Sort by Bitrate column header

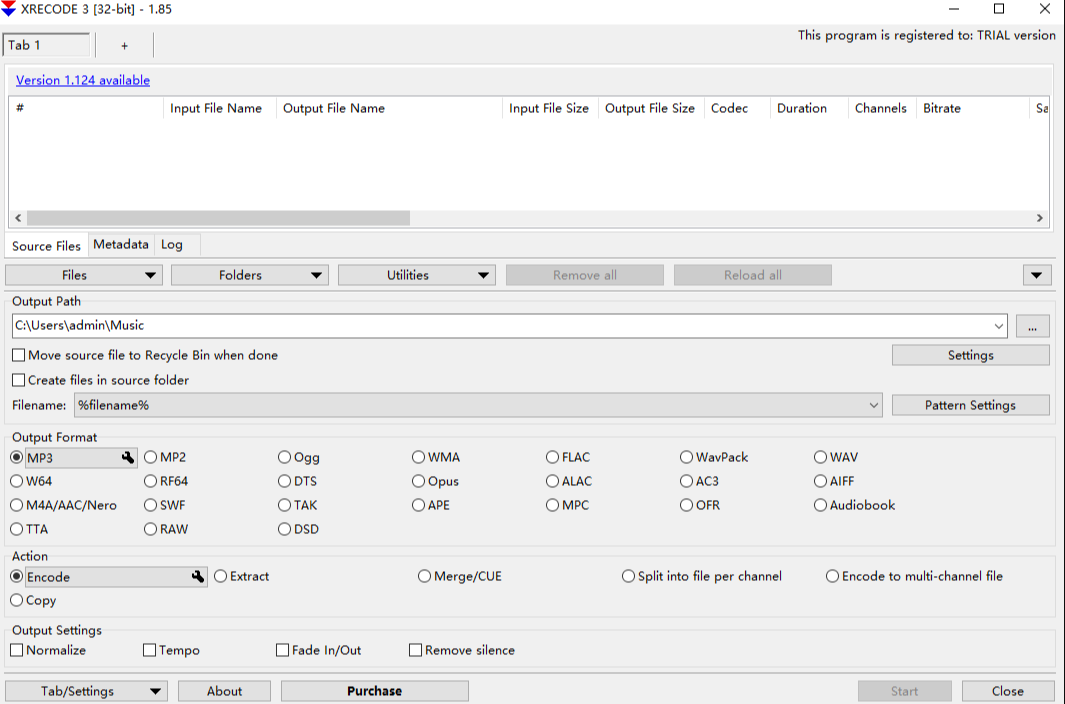tap(973, 108)
